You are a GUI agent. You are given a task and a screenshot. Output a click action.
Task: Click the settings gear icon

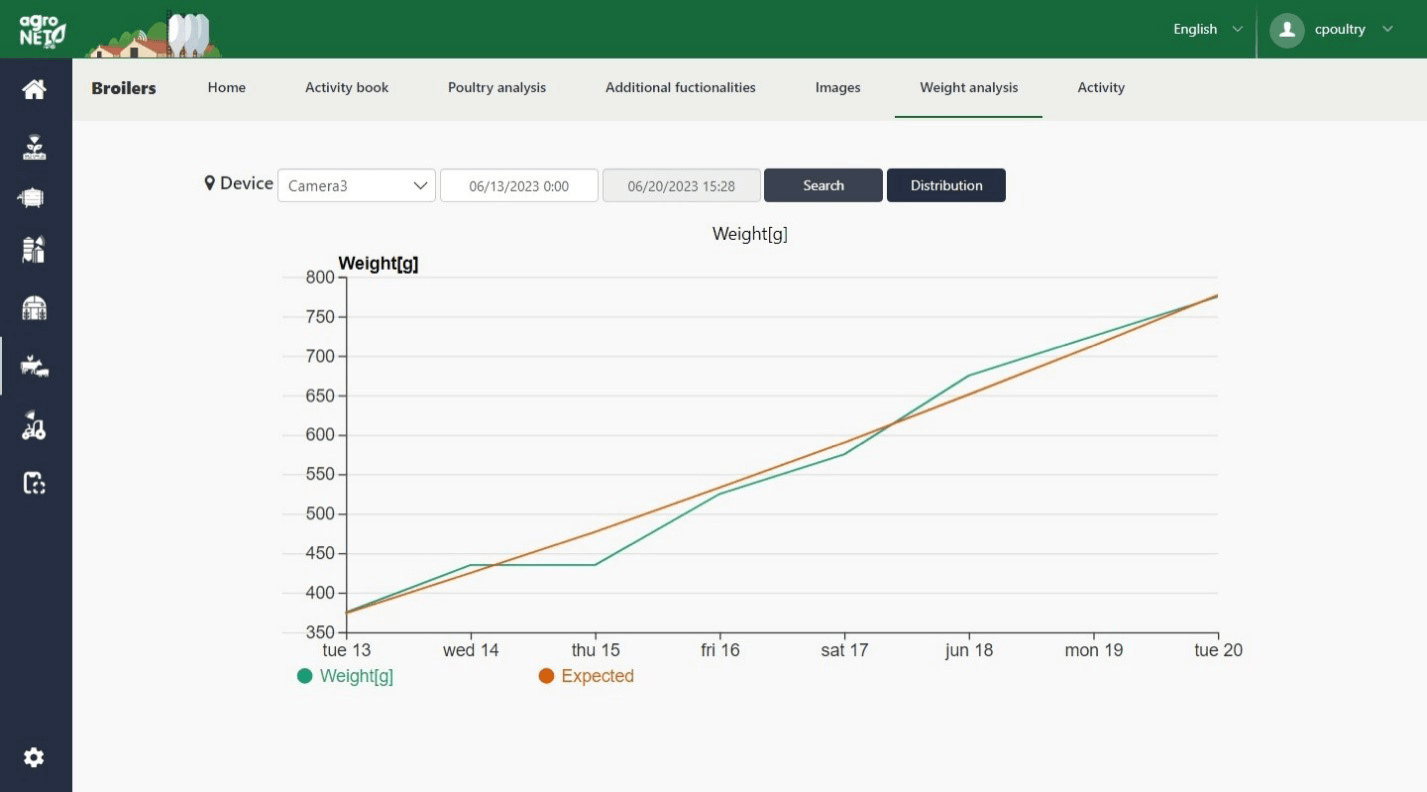click(x=34, y=758)
